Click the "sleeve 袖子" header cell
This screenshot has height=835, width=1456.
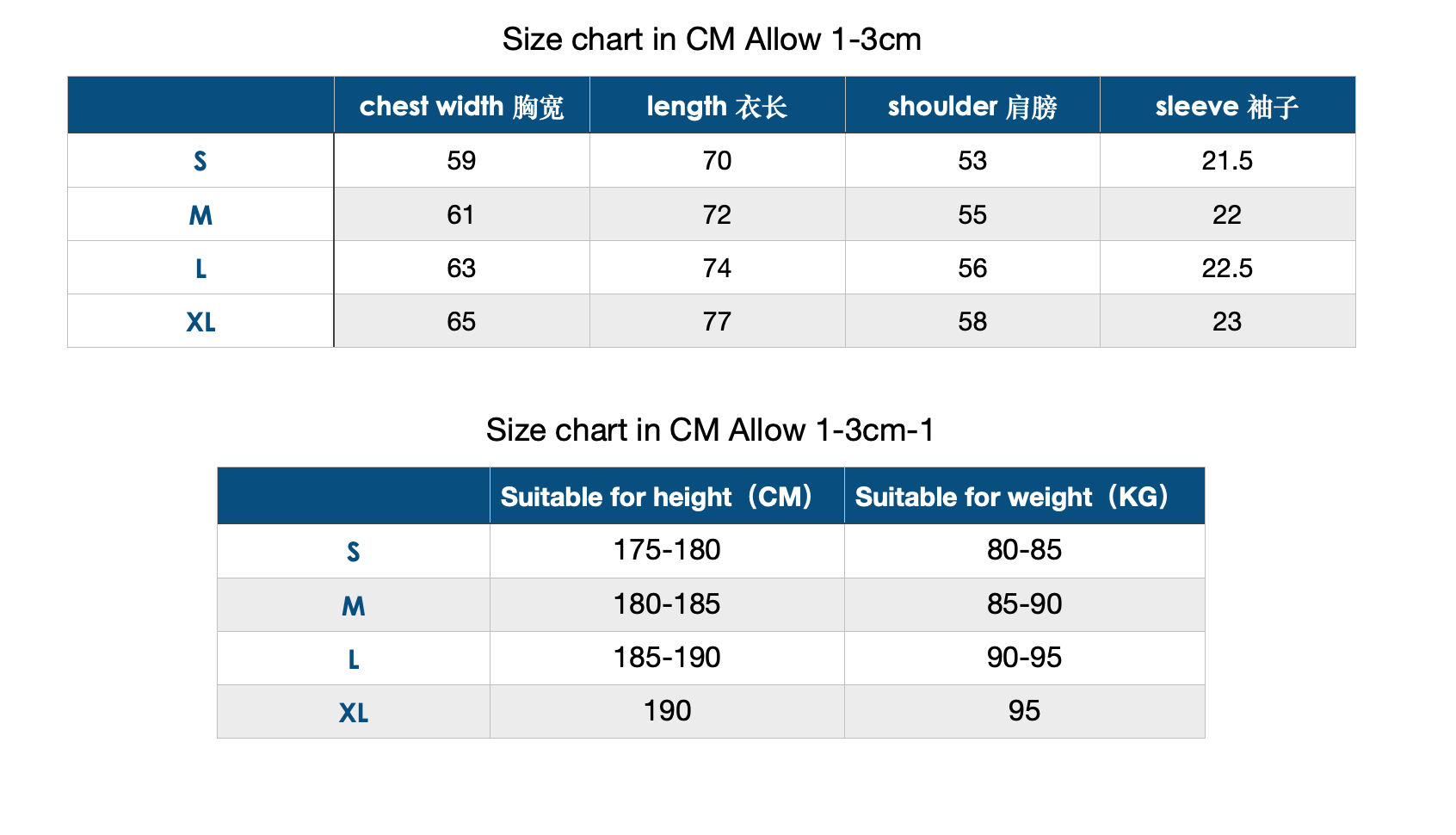[1227, 106]
